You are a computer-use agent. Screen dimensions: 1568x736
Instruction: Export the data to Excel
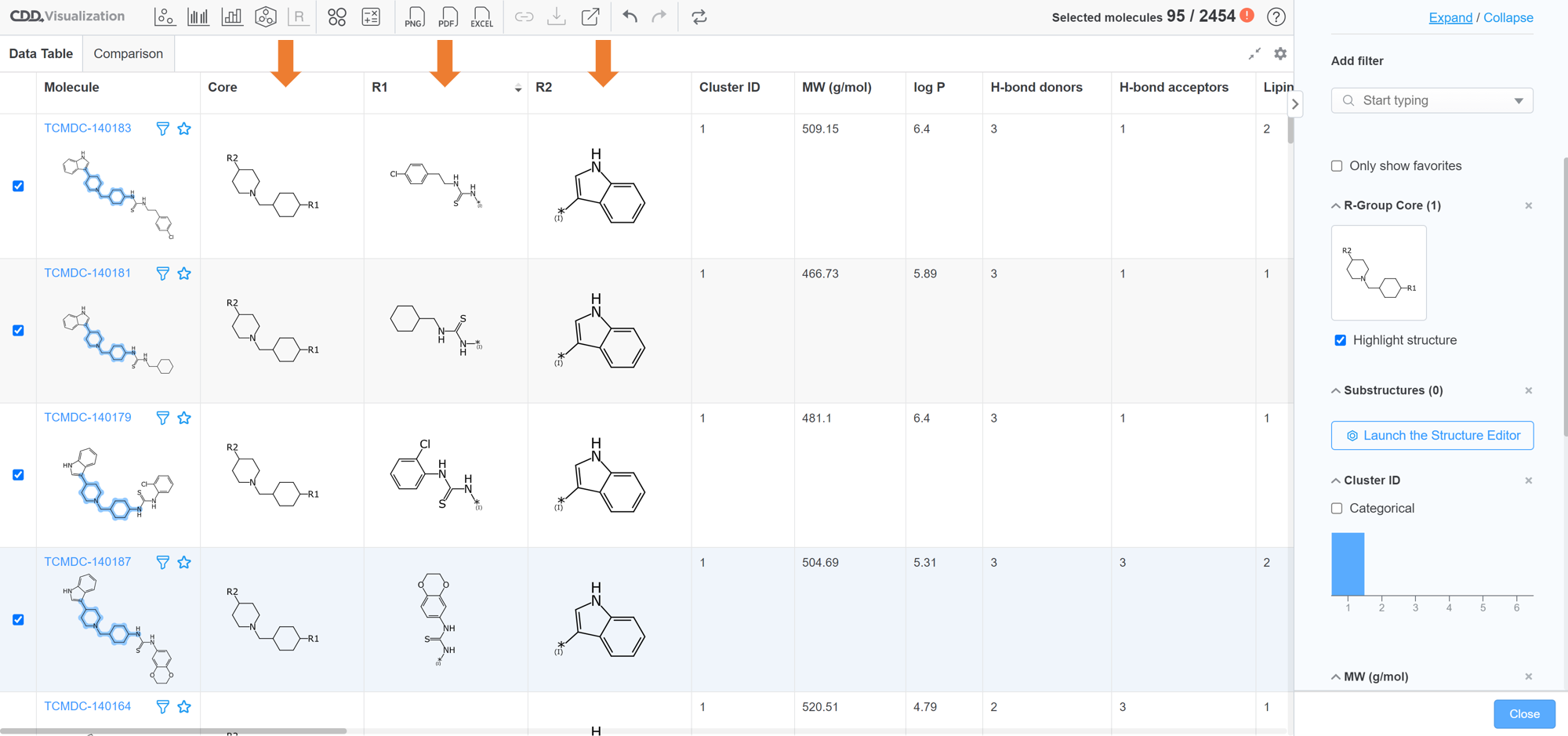pos(481,17)
